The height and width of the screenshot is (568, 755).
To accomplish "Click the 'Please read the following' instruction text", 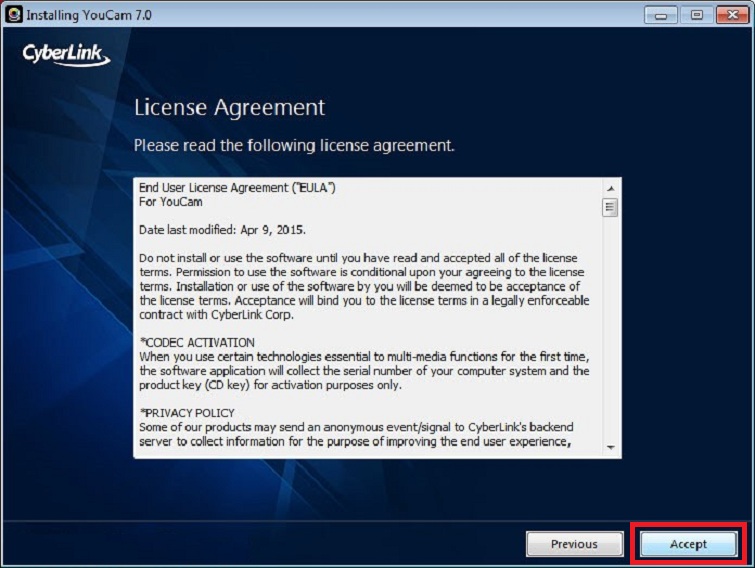I will point(294,146).
